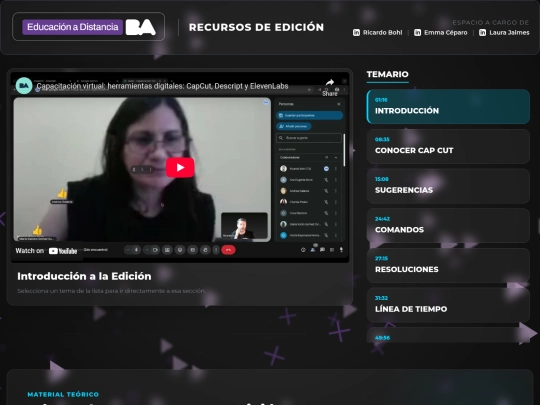Click camera icon in meeting toolbar

(x=155, y=250)
